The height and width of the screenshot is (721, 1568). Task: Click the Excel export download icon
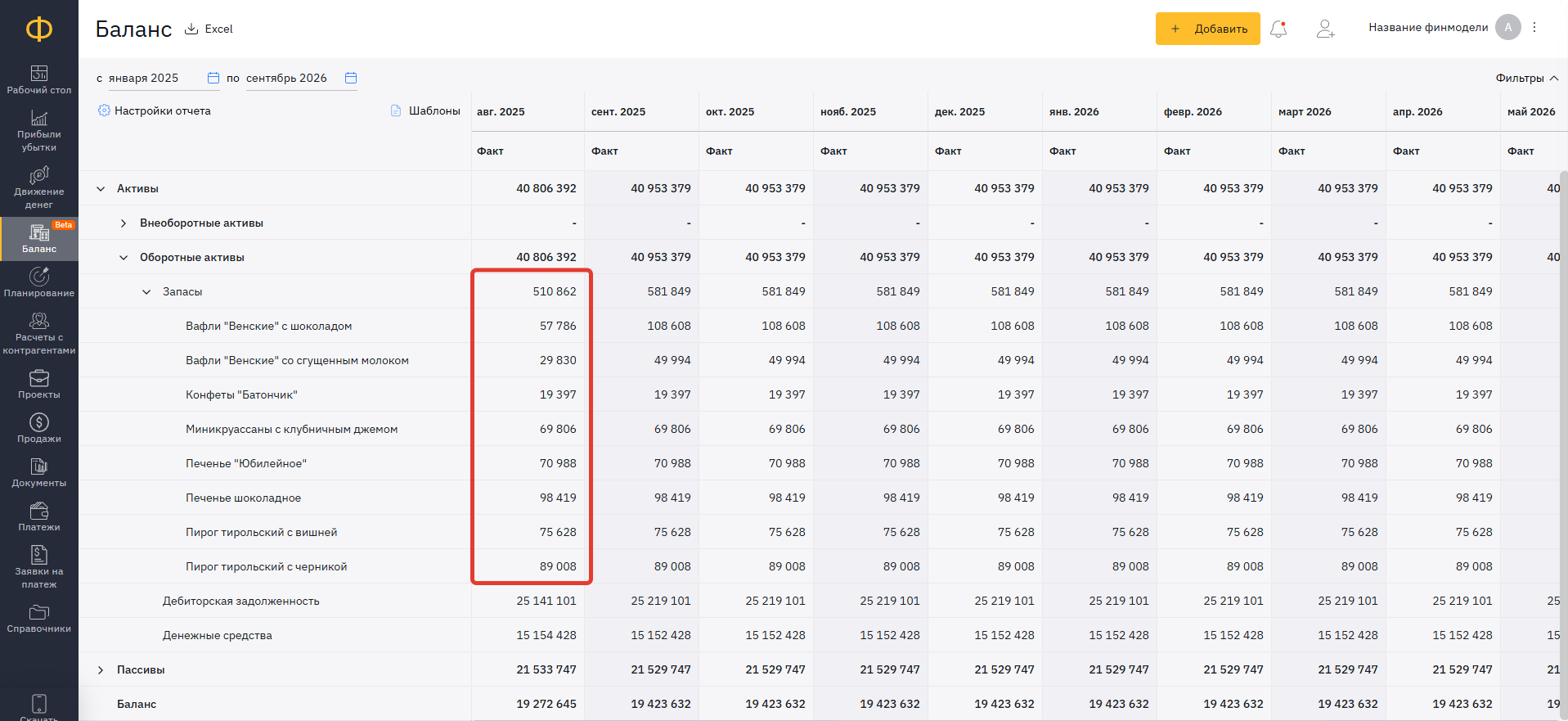pyautogui.click(x=191, y=29)
